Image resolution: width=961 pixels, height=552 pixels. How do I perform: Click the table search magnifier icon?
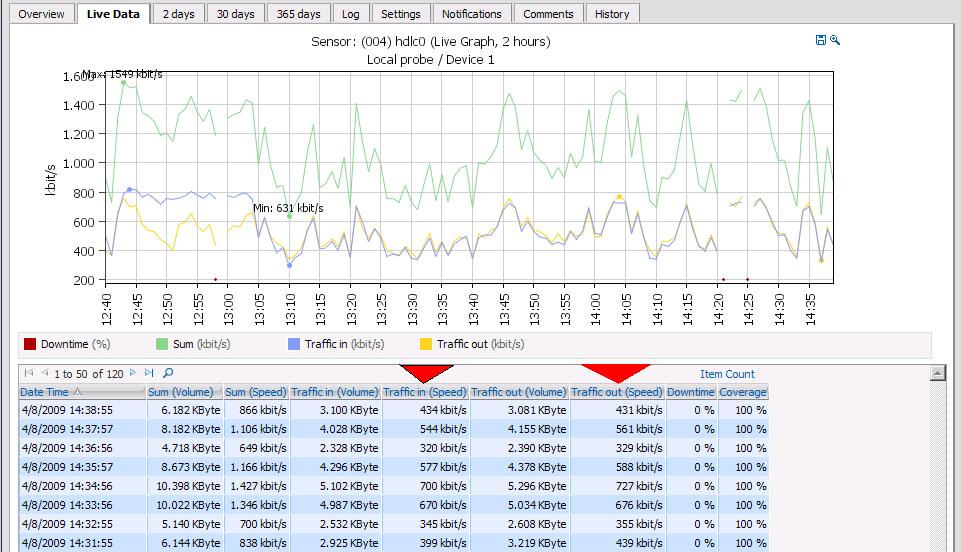pyautogui.click(x=168, y=374)
